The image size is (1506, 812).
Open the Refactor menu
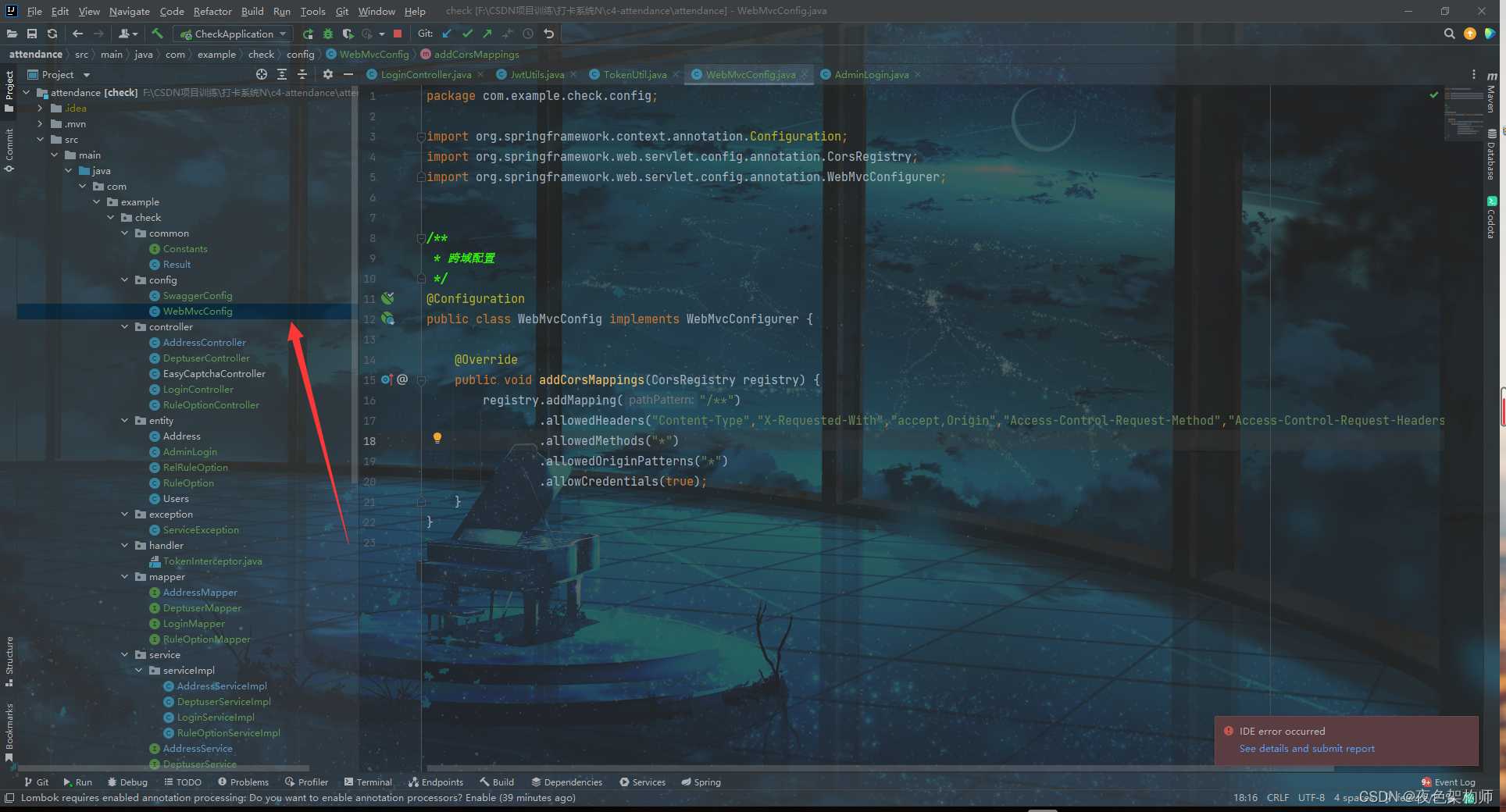212,11
